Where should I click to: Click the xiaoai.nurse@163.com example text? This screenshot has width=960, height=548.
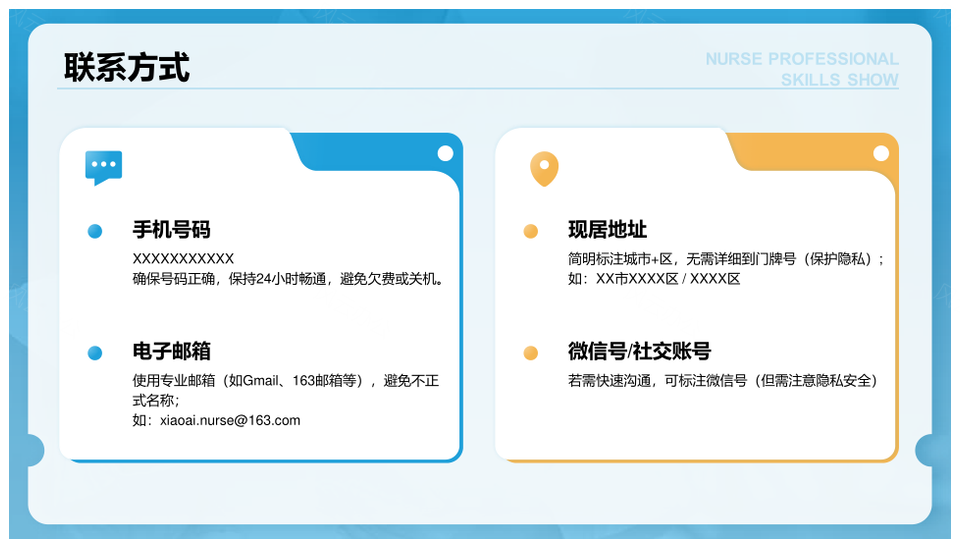pyautogui.click(x=230, y=420)
